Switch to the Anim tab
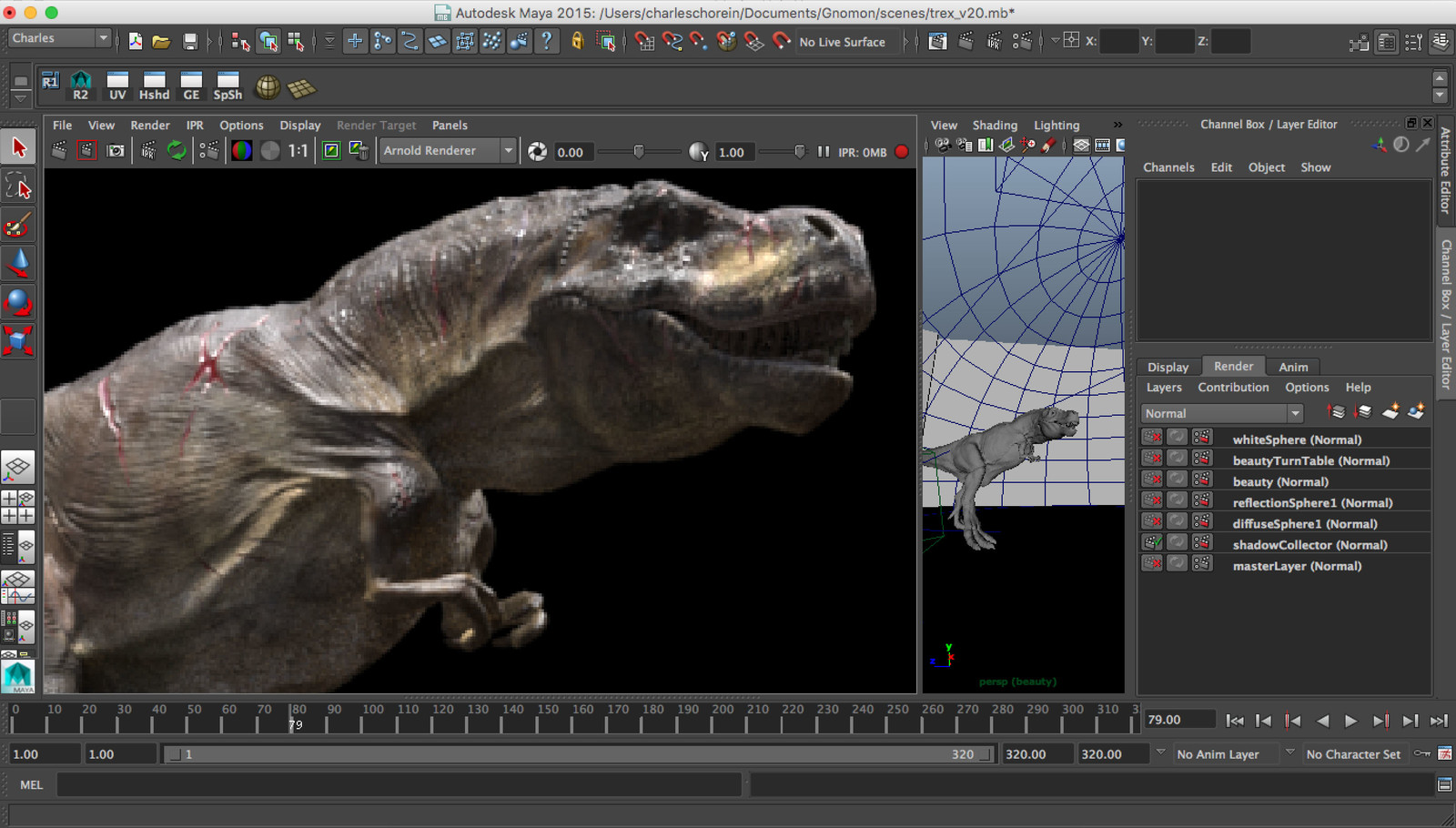The width and height of the screenshot is (1456, 828). 1293,367
